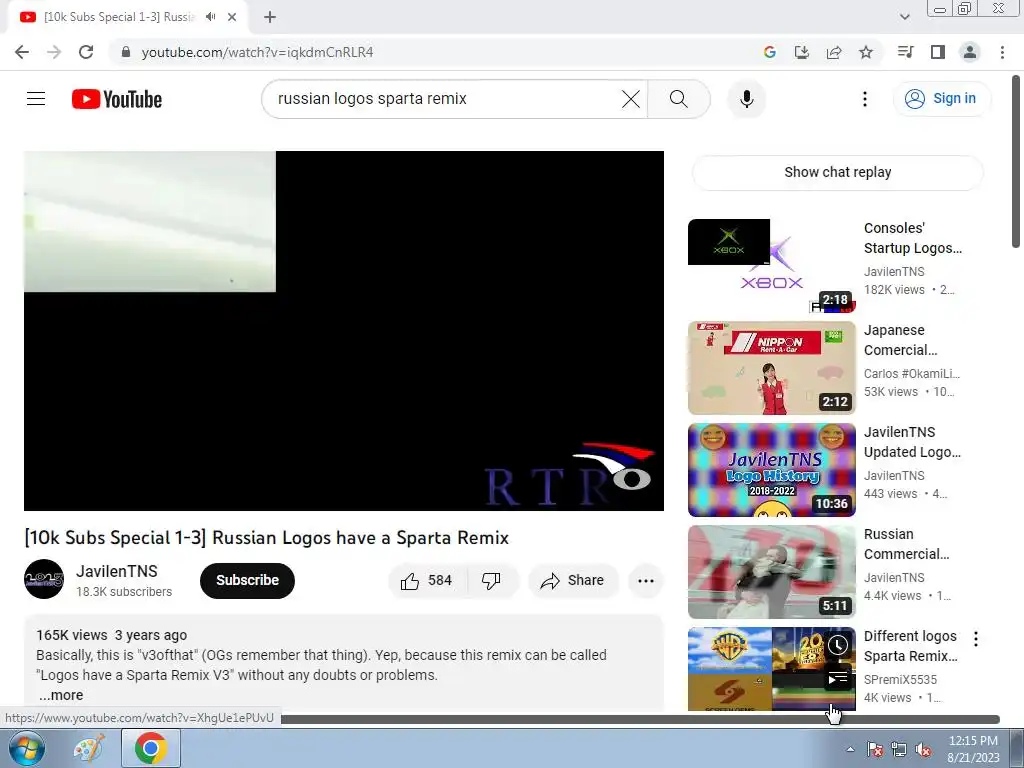1024x768 pixels.
Task: Click the "165K views 3 years ago" text
Action: 112,635
